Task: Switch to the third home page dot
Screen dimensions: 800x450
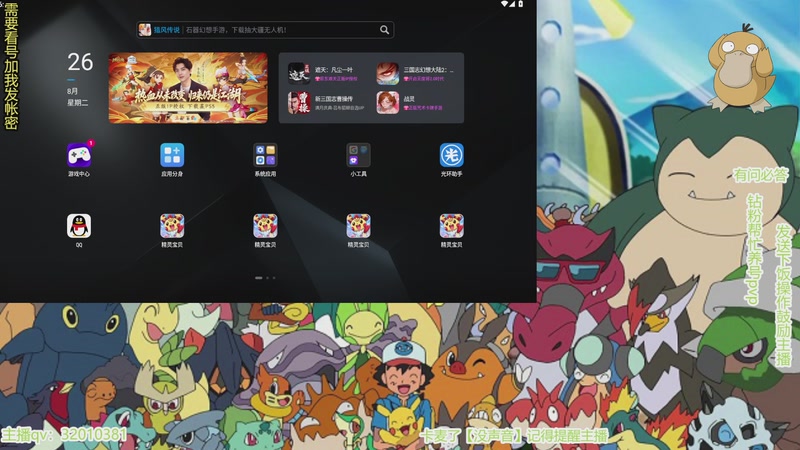Action: tap(274, 278)
